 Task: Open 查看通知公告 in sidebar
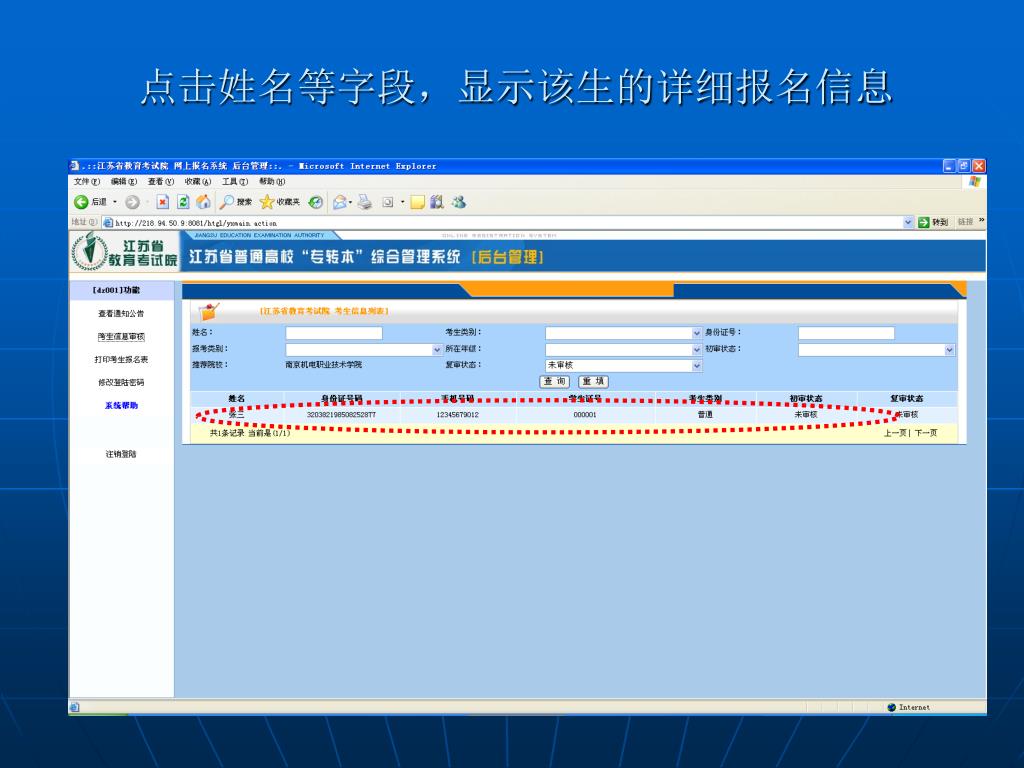pyautogui.click(x=121, y=313)
